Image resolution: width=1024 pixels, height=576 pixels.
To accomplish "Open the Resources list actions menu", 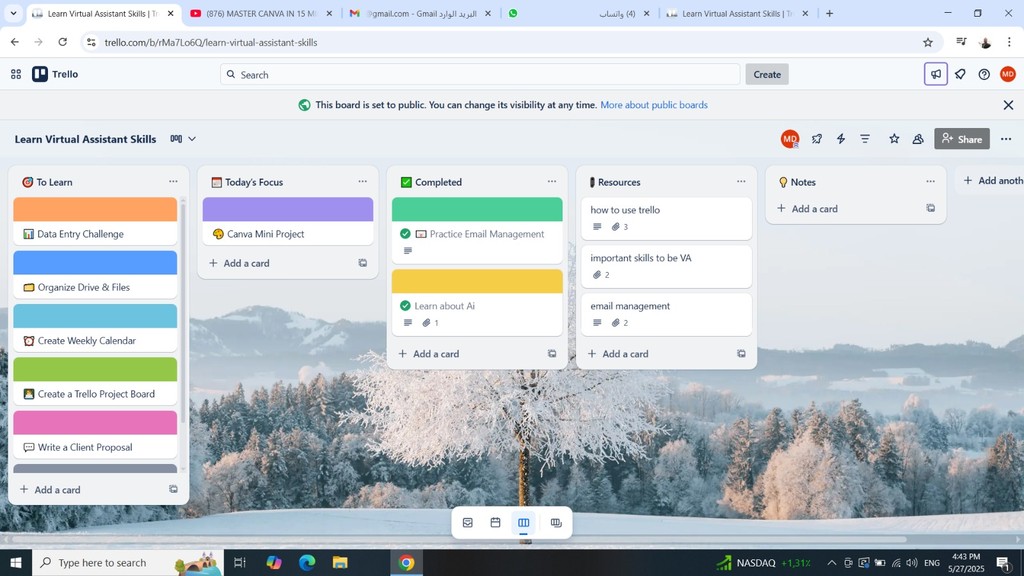I will click(x=741, y=182).
